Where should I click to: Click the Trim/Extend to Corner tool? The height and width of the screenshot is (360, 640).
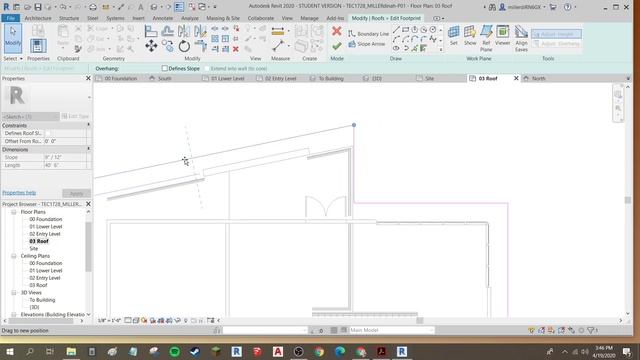coord(200,46)
